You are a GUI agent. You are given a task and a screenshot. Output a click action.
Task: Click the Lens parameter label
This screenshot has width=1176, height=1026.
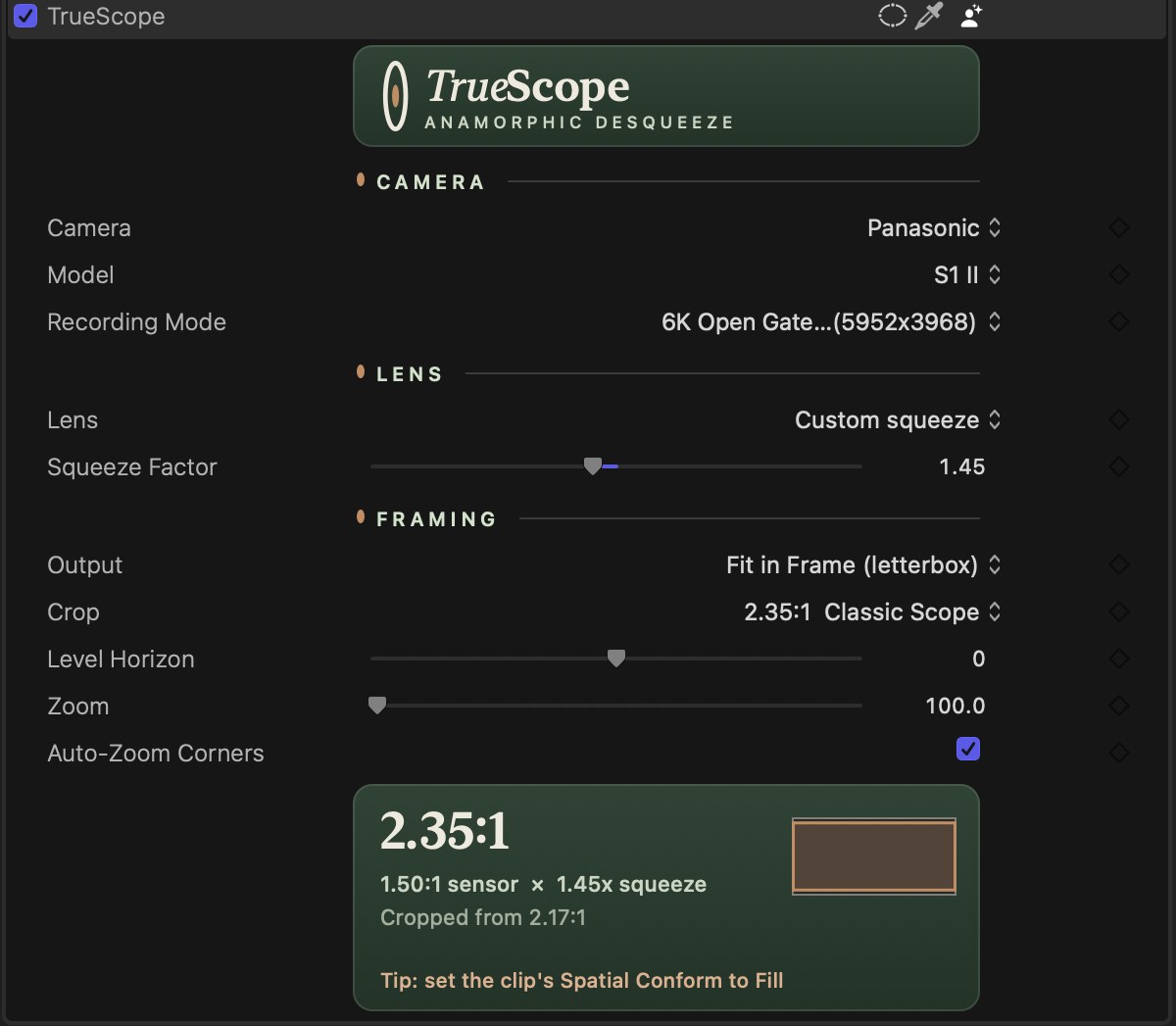tap(73, 419)
